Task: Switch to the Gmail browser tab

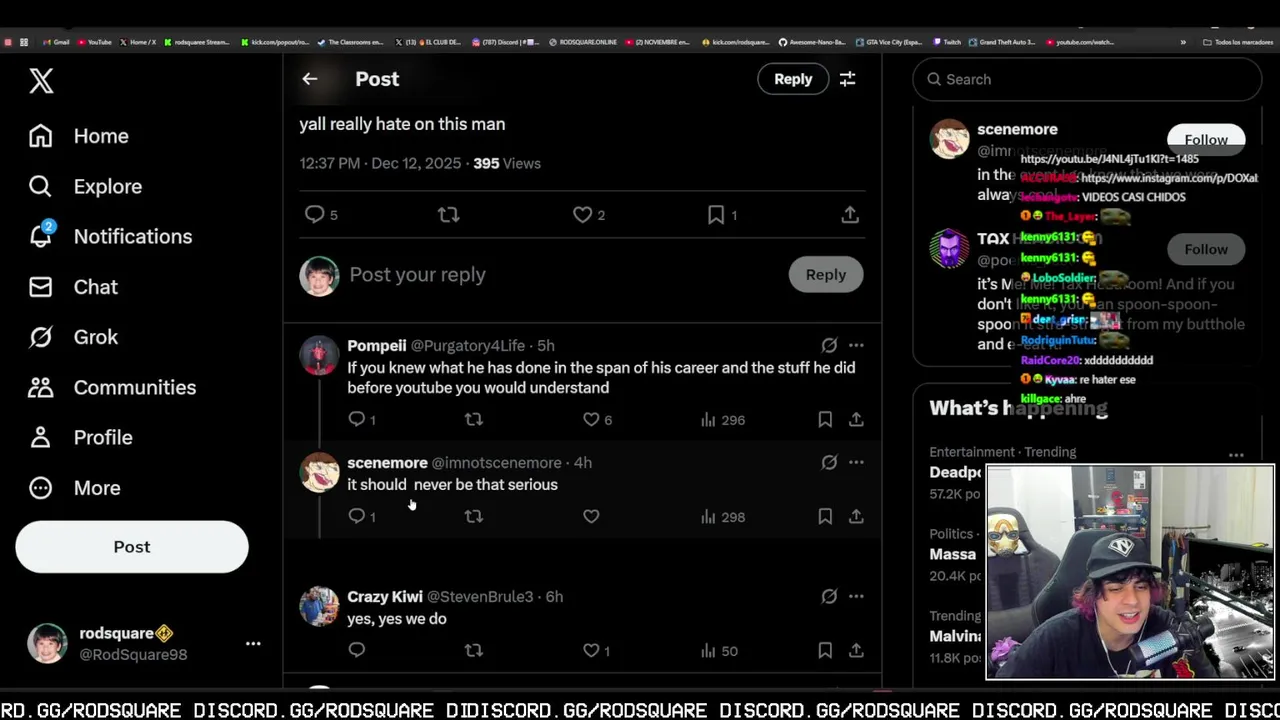Action: point(56,42)
